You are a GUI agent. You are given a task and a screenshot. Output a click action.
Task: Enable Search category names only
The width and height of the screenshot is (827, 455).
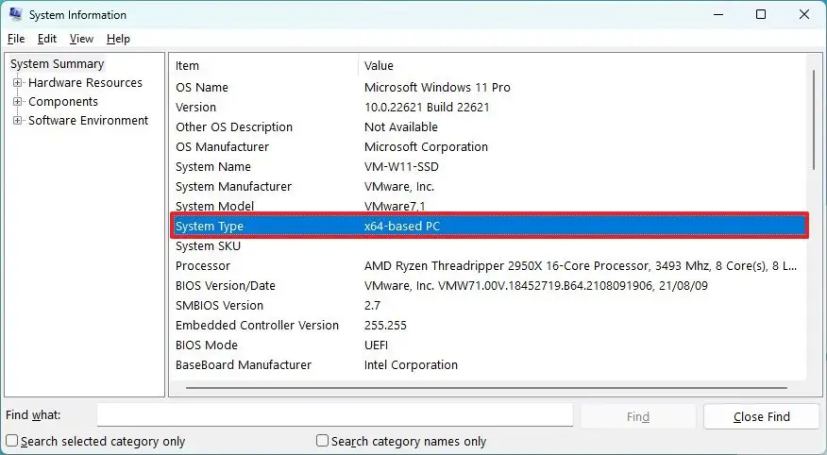pyautogui.click(x=322, y=441)
